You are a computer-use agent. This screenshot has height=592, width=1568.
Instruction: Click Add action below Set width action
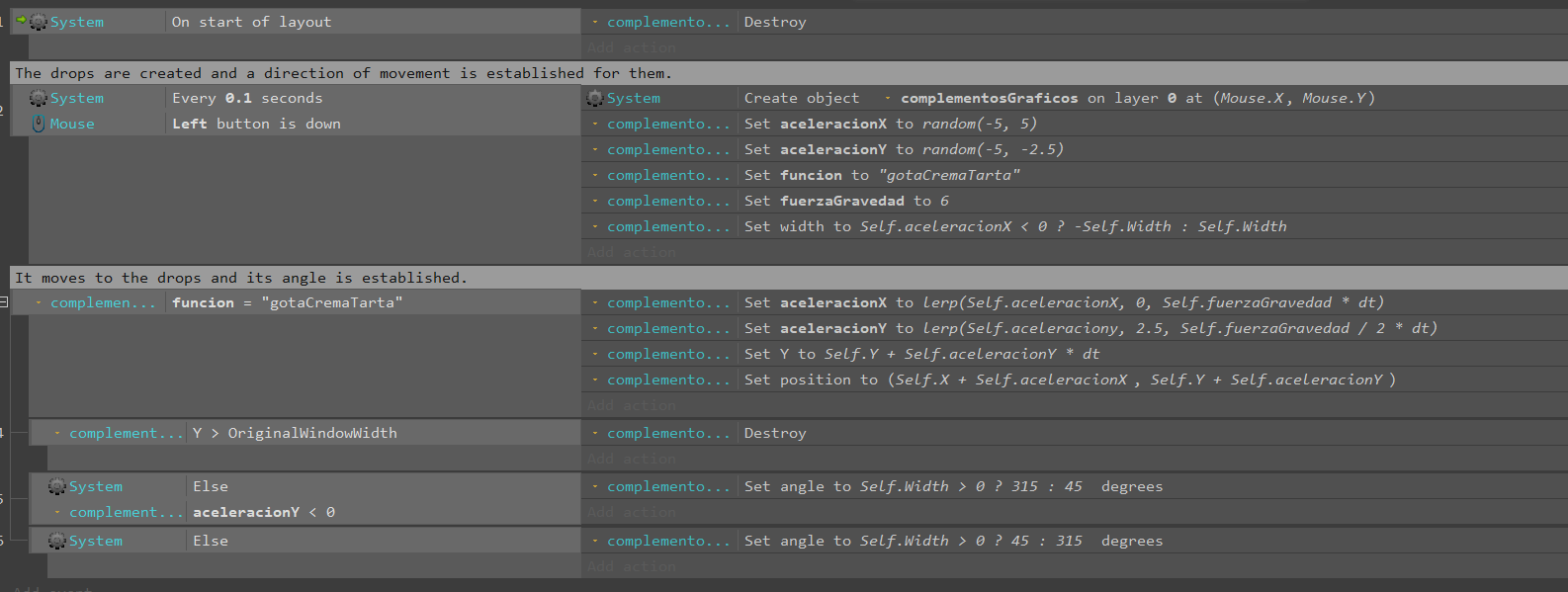pos(632,252)
